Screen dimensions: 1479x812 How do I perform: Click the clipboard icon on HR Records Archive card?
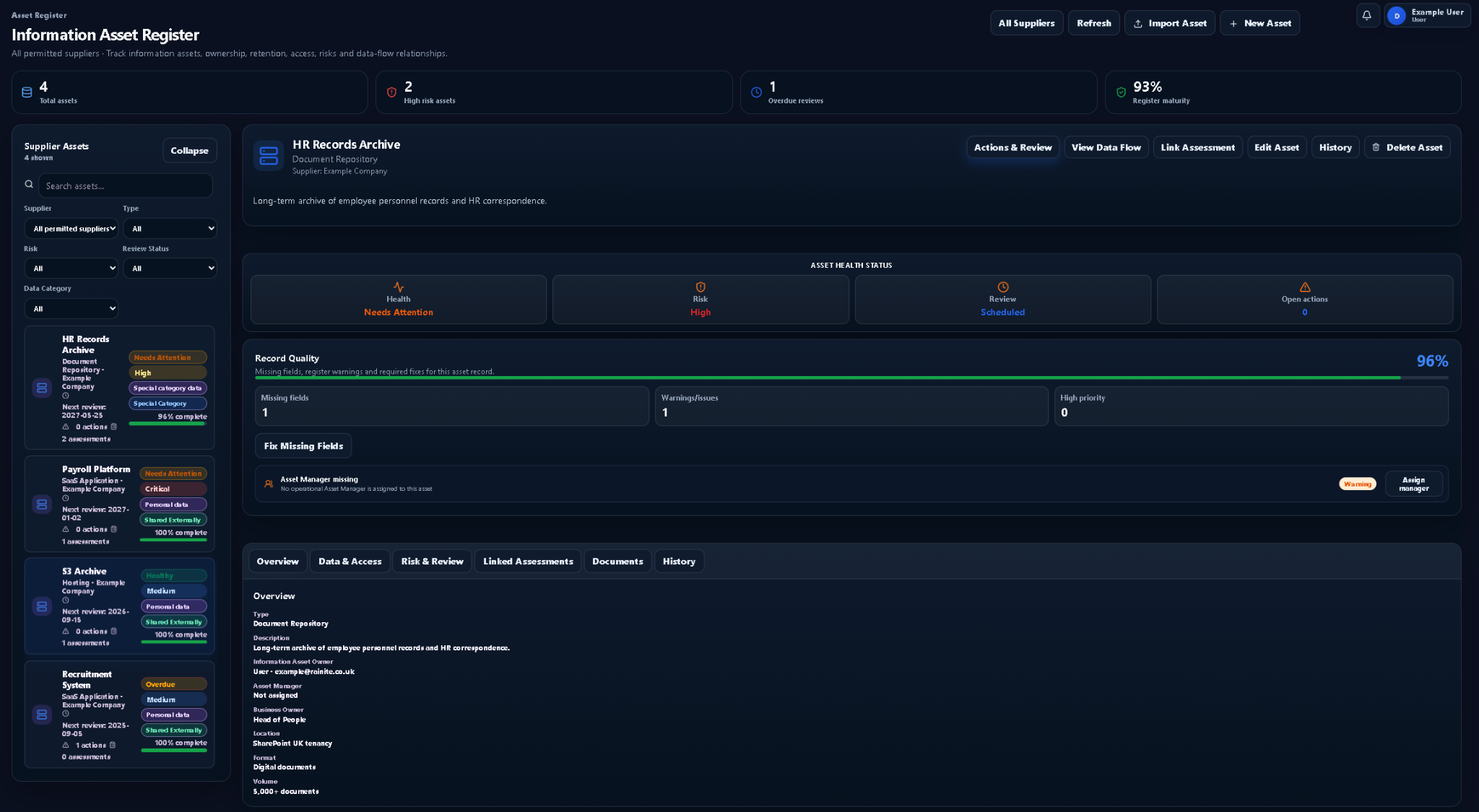[113, 427]
